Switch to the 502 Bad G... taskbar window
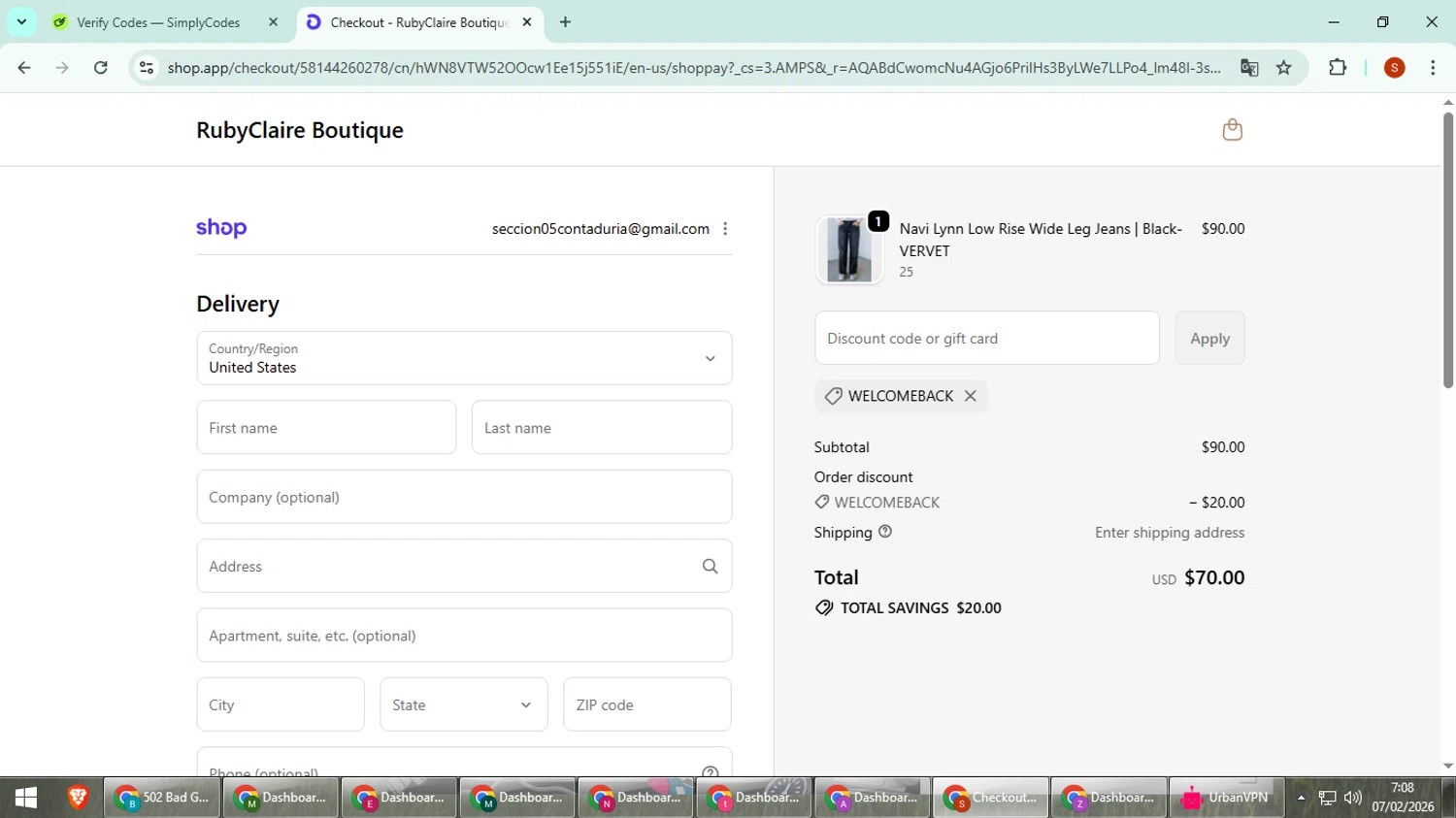Viewport: 1456px width, 818px height. [161, 798]
